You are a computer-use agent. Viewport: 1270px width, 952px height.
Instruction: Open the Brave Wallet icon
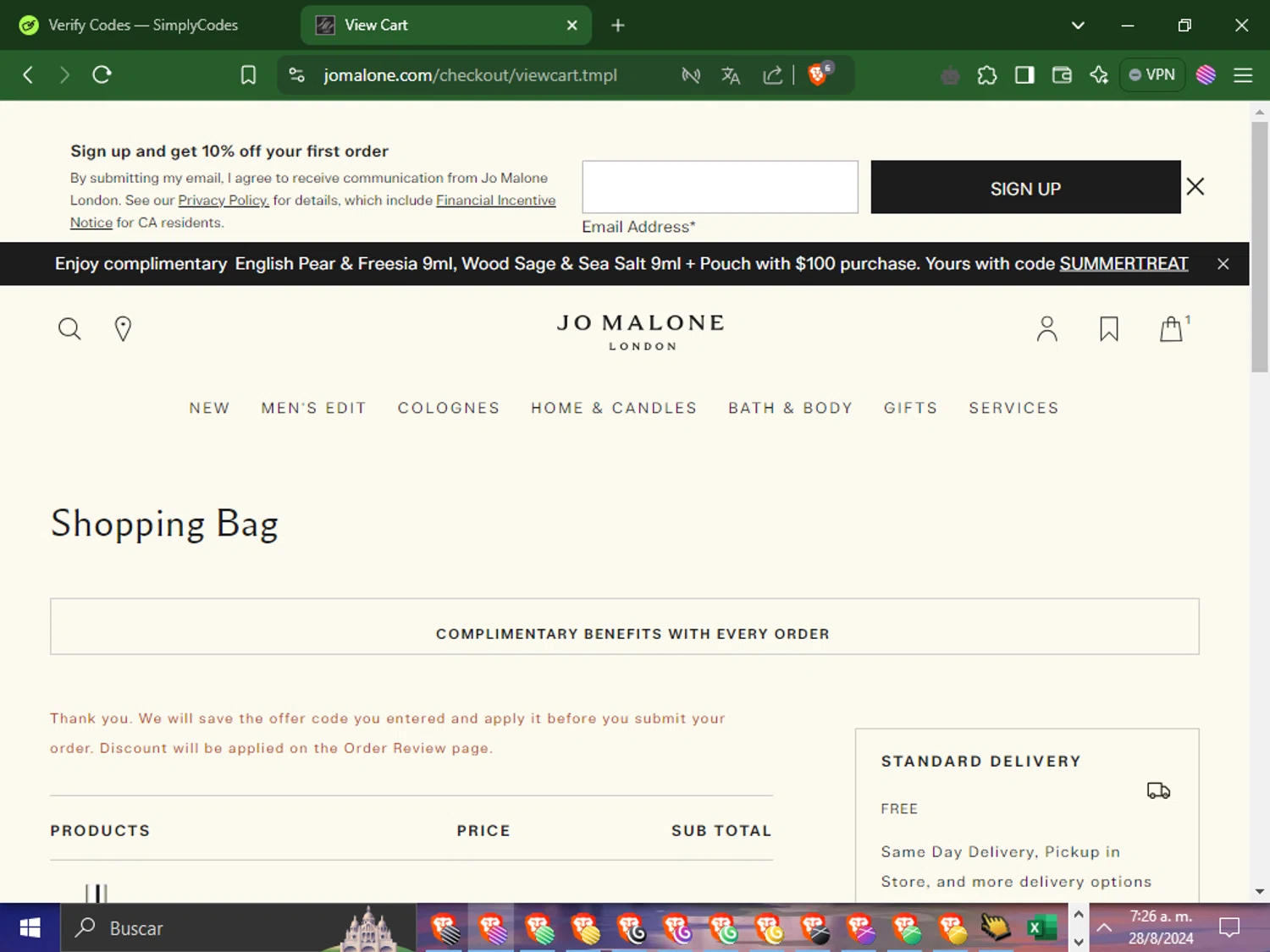click(x=1062, y=75)
